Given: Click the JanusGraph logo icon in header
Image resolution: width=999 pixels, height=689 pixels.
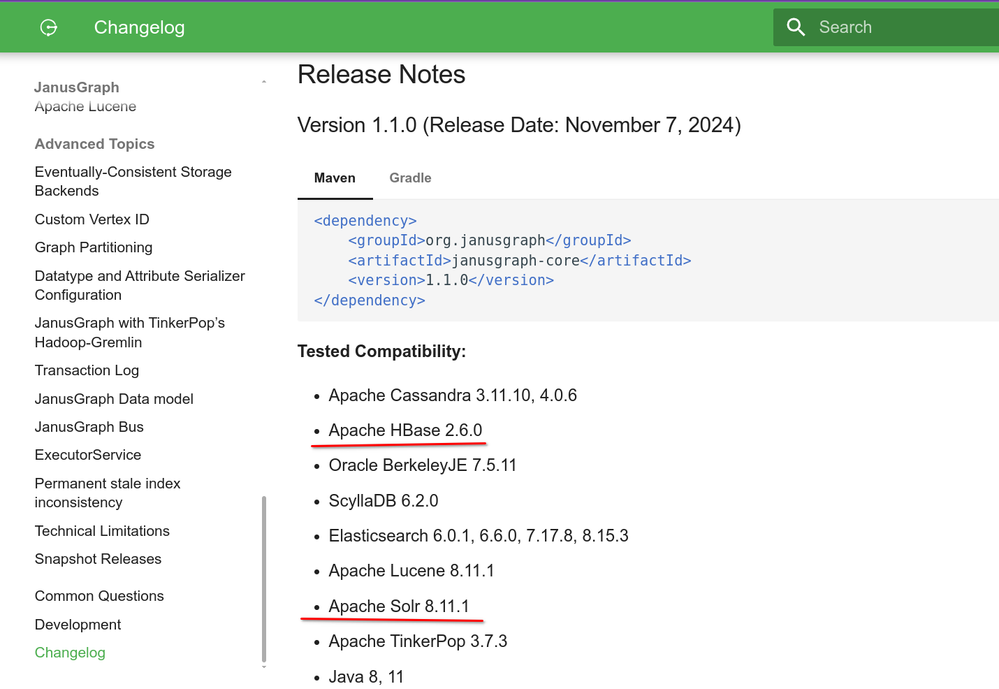Looking at the screenshot, I should (x=48, y=27).
